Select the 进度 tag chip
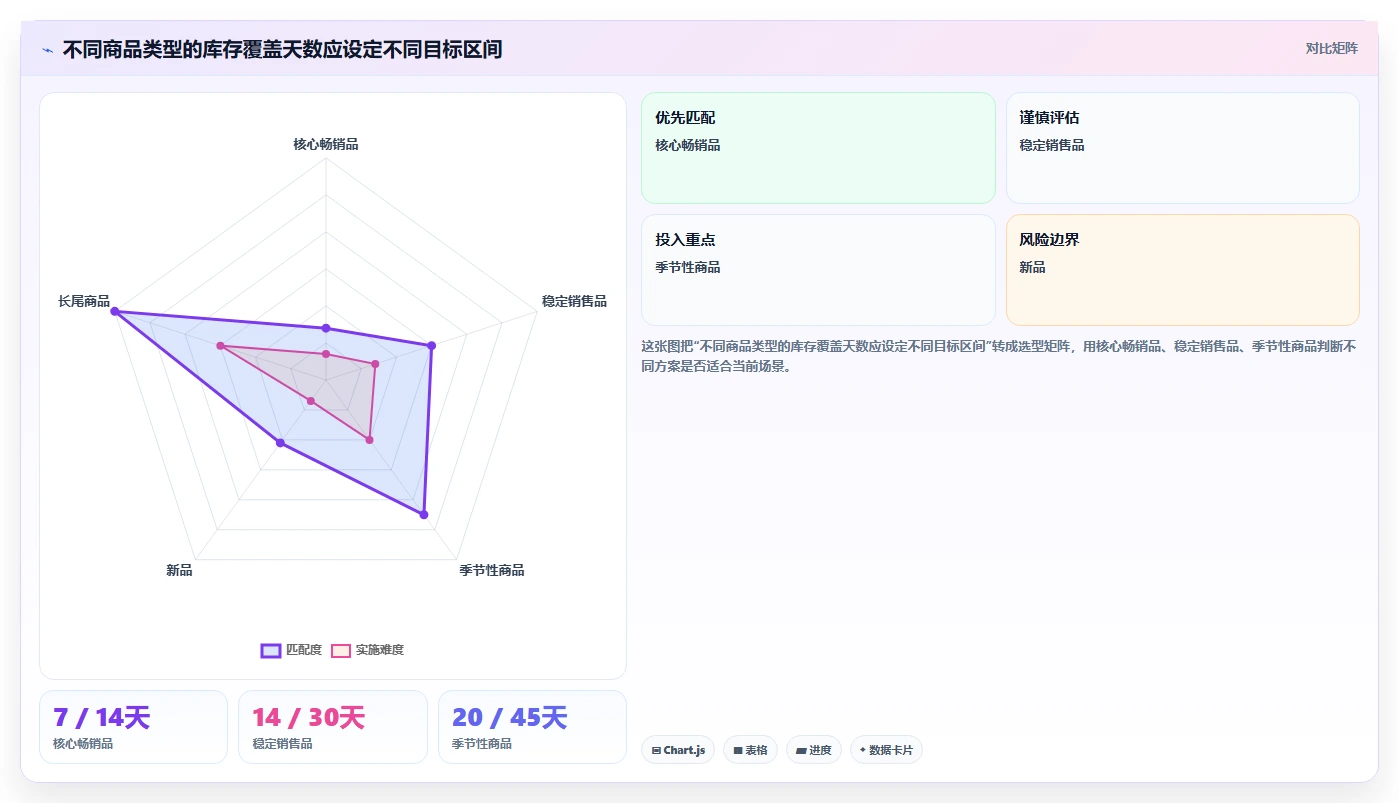 tap(814, 750)
